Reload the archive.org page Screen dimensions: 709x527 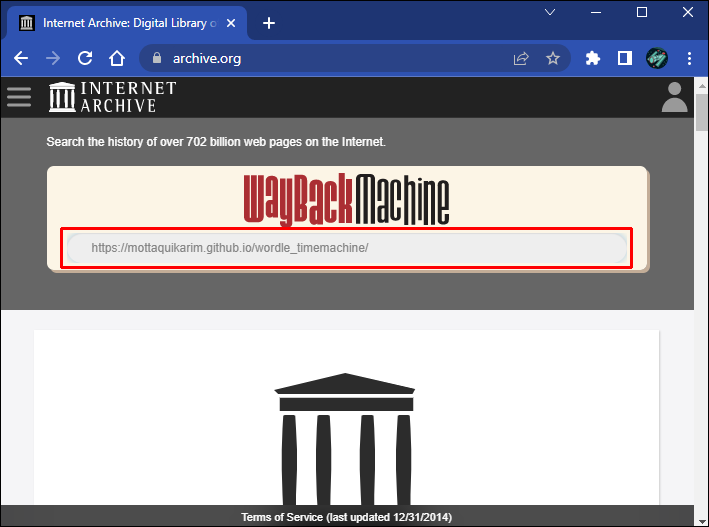click(x=85, y=58)
